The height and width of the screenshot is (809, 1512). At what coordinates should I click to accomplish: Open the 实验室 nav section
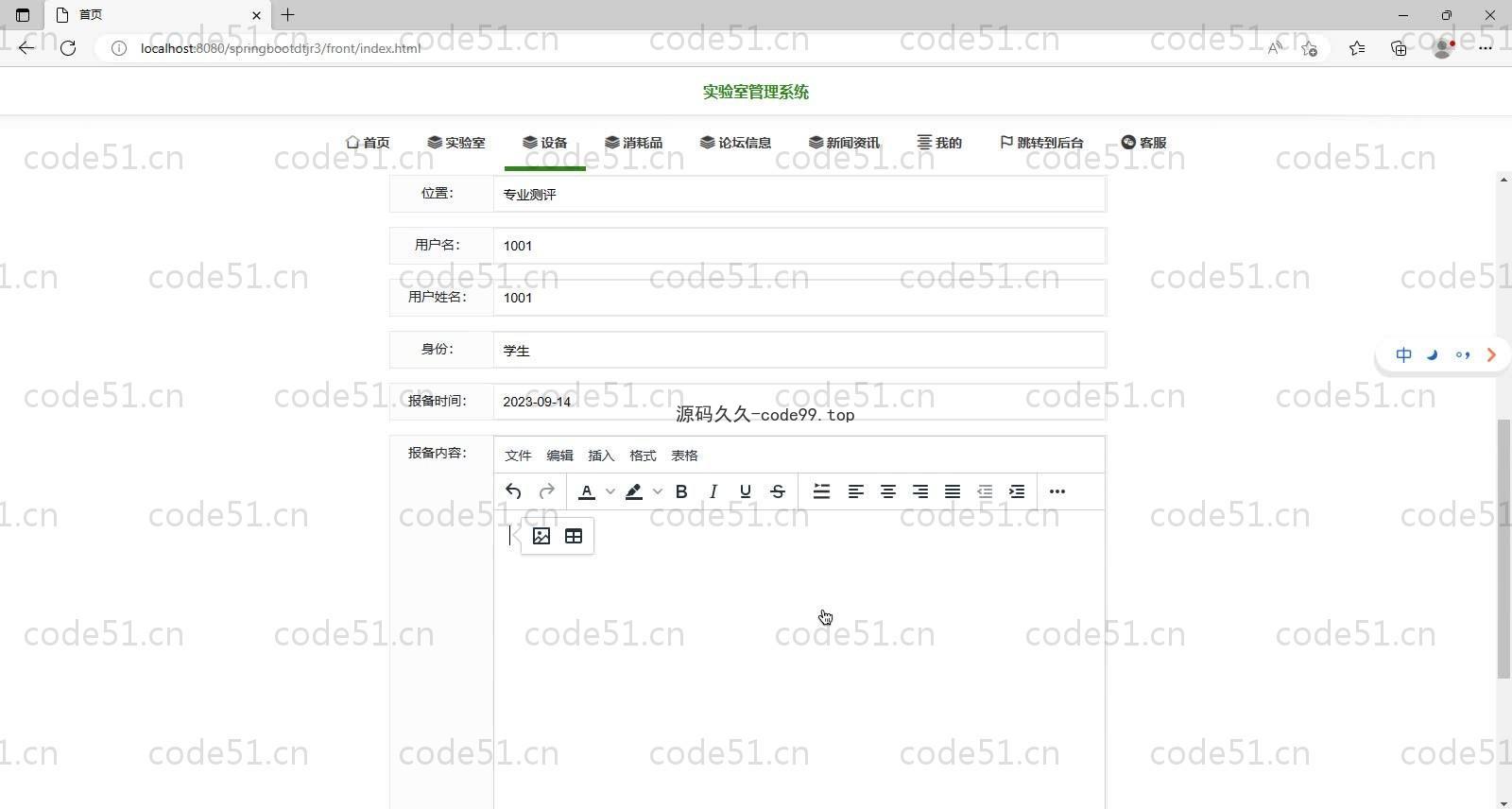(455, 143)
